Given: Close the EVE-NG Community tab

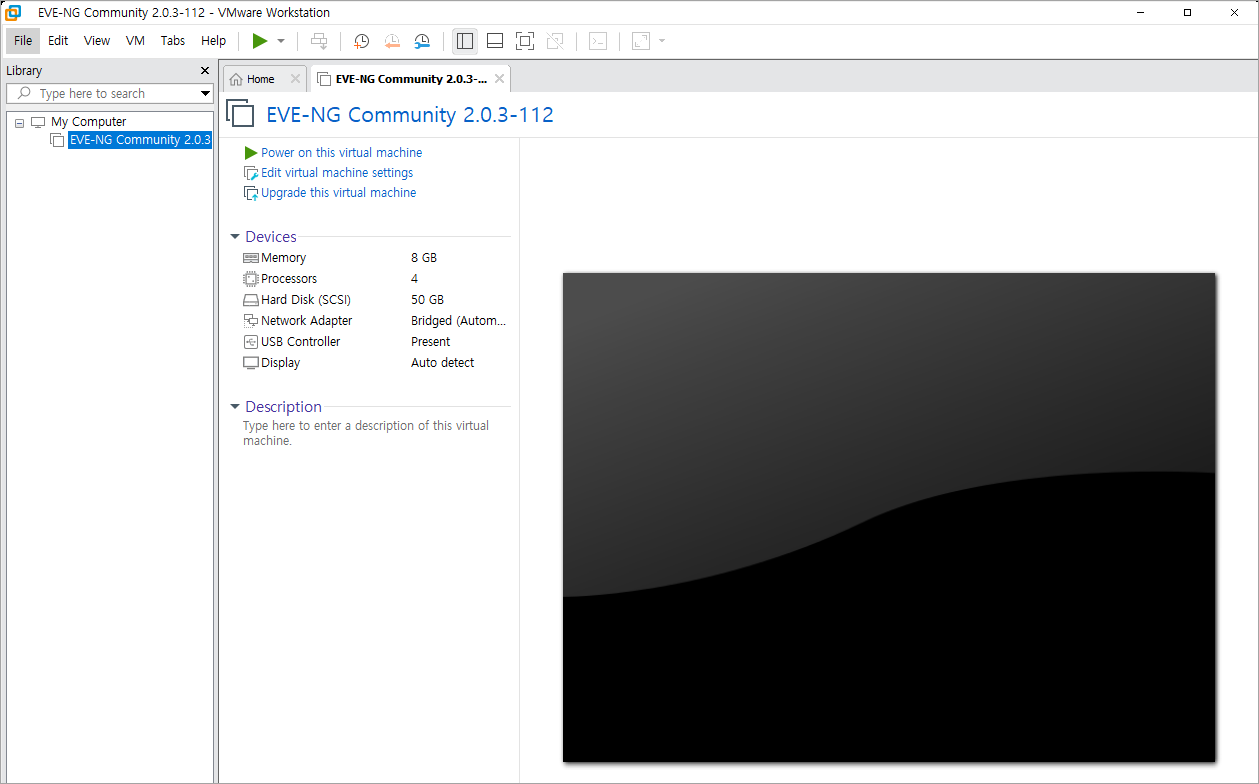Looking at the screenshot, I should (500, 79).
